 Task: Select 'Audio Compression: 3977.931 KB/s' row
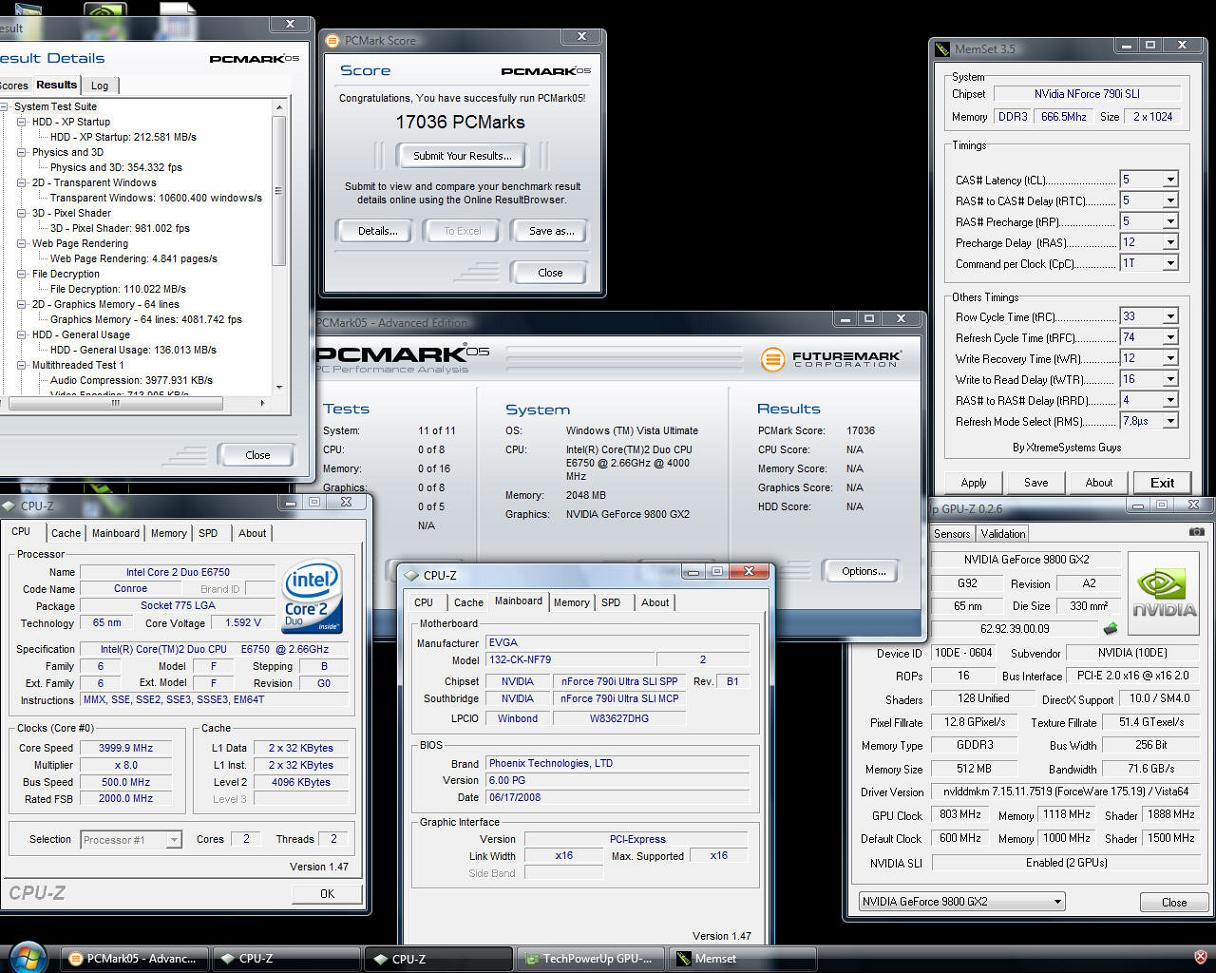tap(131, 380)
